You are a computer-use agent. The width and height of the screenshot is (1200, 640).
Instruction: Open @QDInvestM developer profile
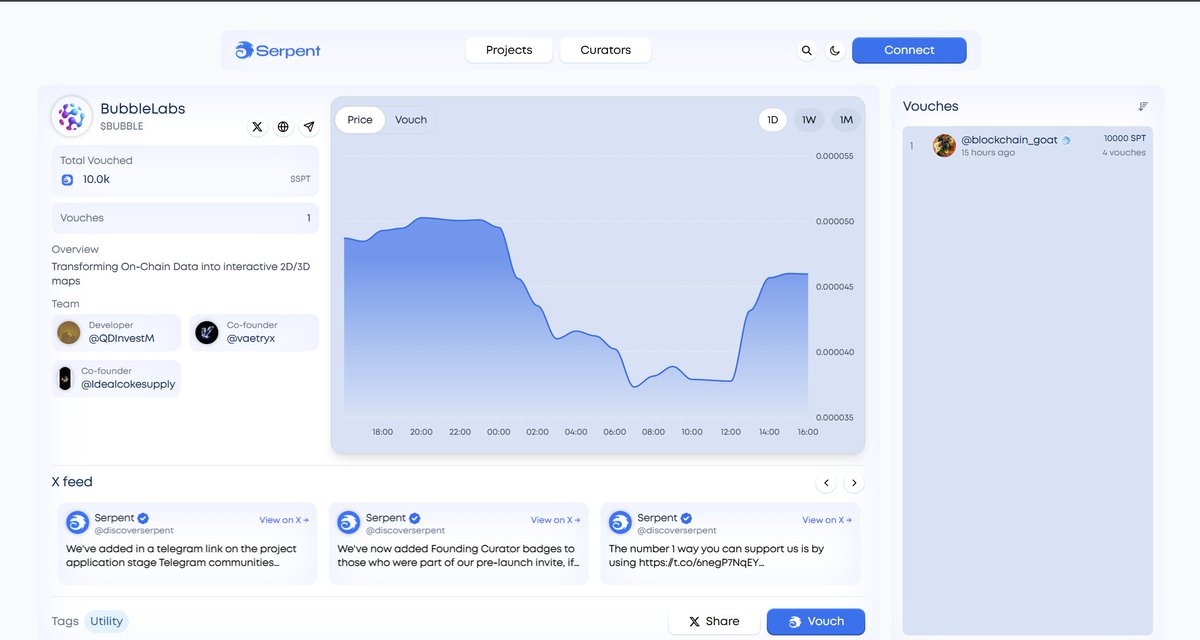(116, 333)
